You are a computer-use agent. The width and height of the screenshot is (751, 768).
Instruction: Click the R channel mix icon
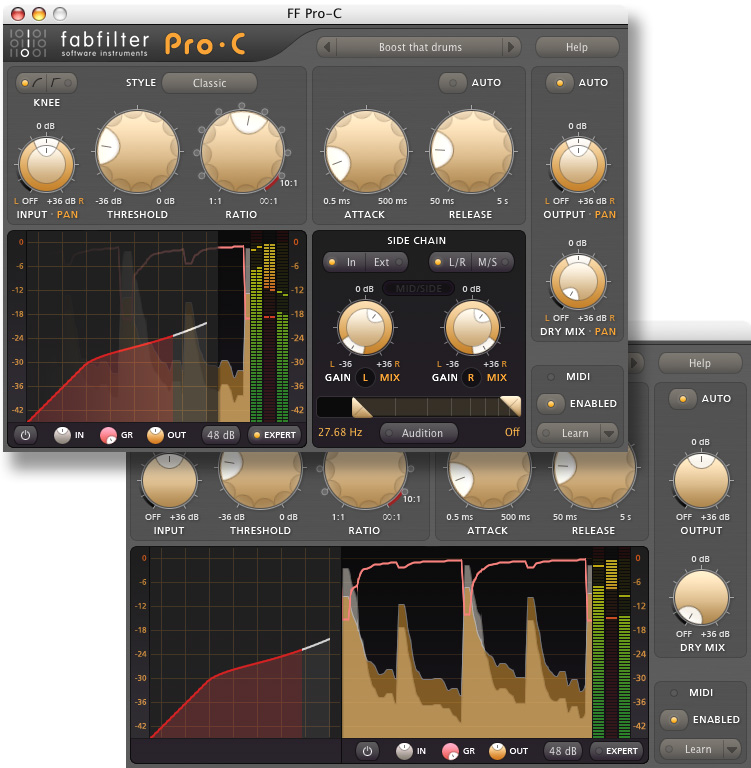point(471,378)
